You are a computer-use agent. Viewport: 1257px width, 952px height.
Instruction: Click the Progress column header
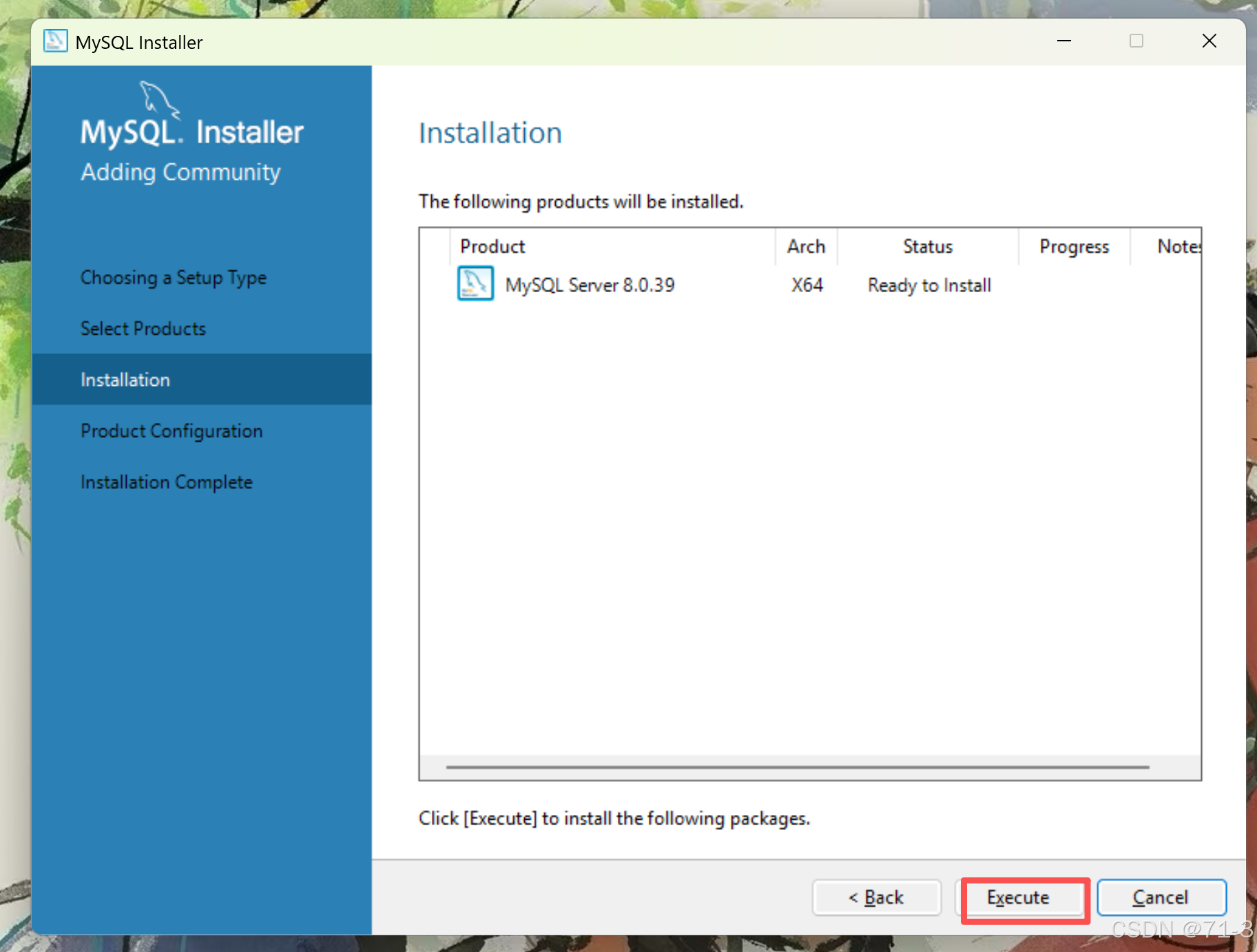pyautogui.click(x=1074, y=247)
